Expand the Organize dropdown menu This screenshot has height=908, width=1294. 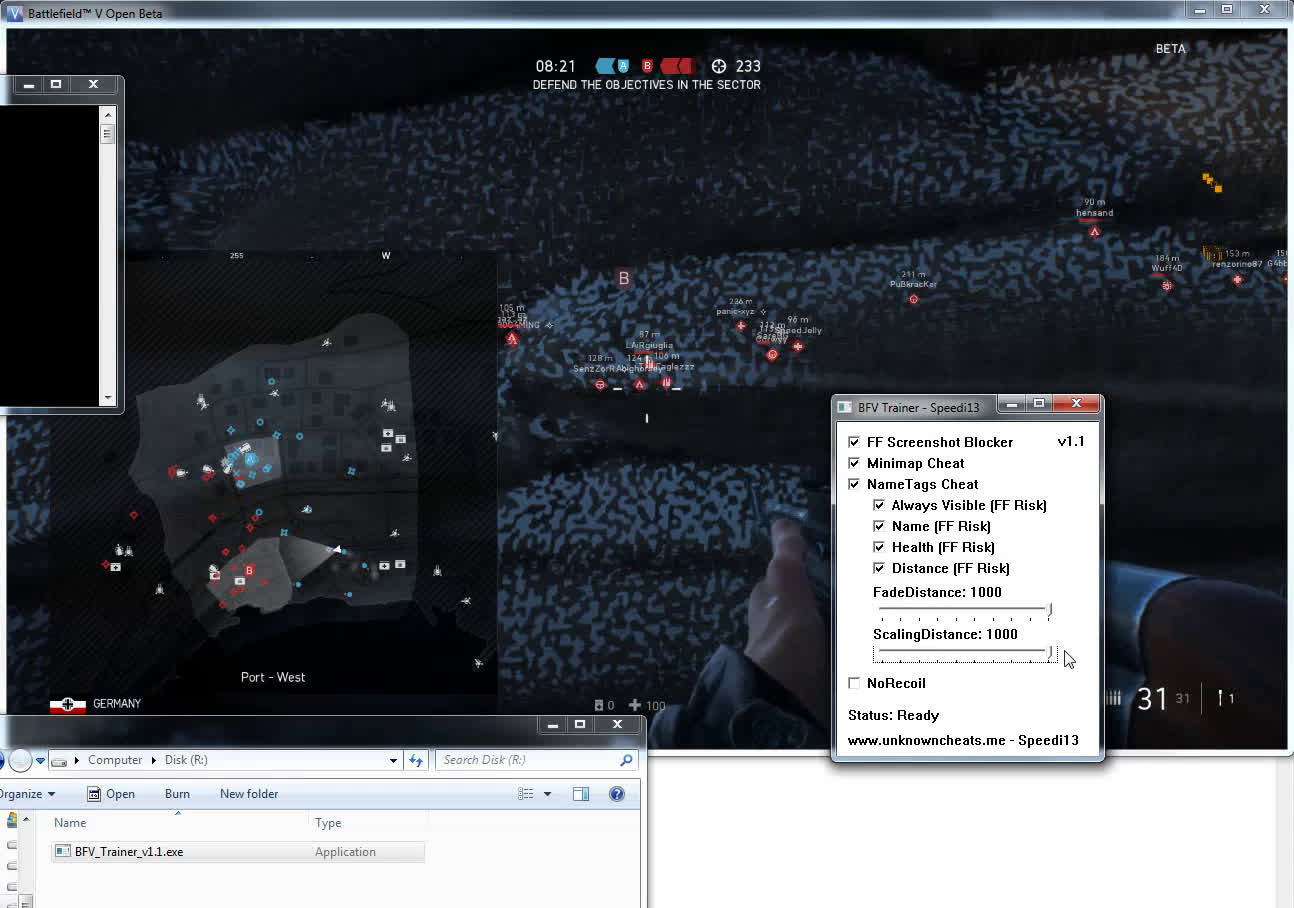tap(27, 794)
